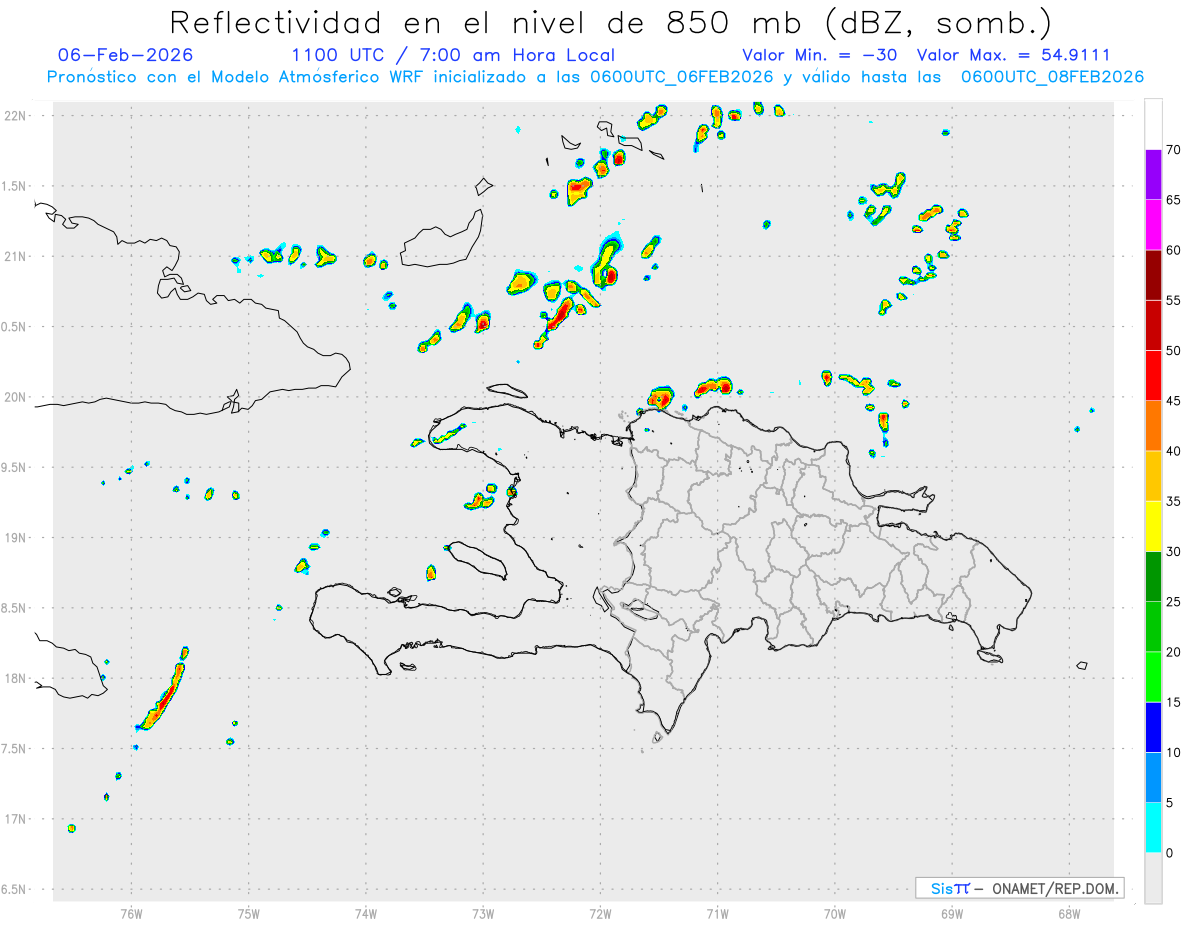Click the orange 40-45 dBZ color band
The width and height of the screenshot is (1200, 927).
click(1153, 426)
